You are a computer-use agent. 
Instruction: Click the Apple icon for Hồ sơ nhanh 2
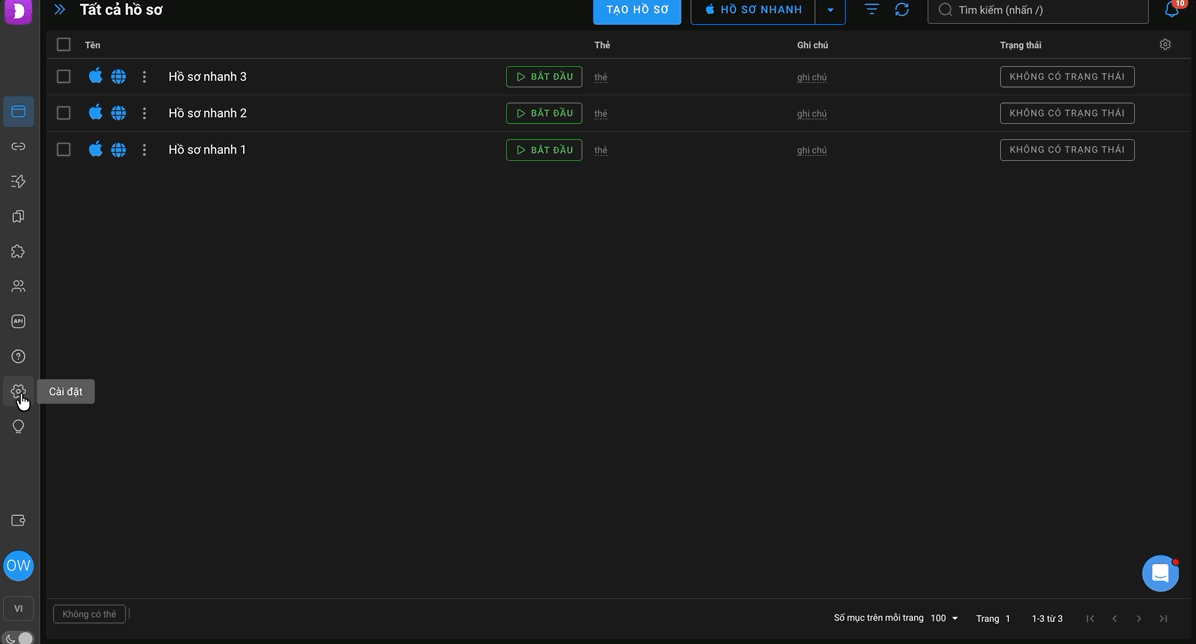pos(95,112)
